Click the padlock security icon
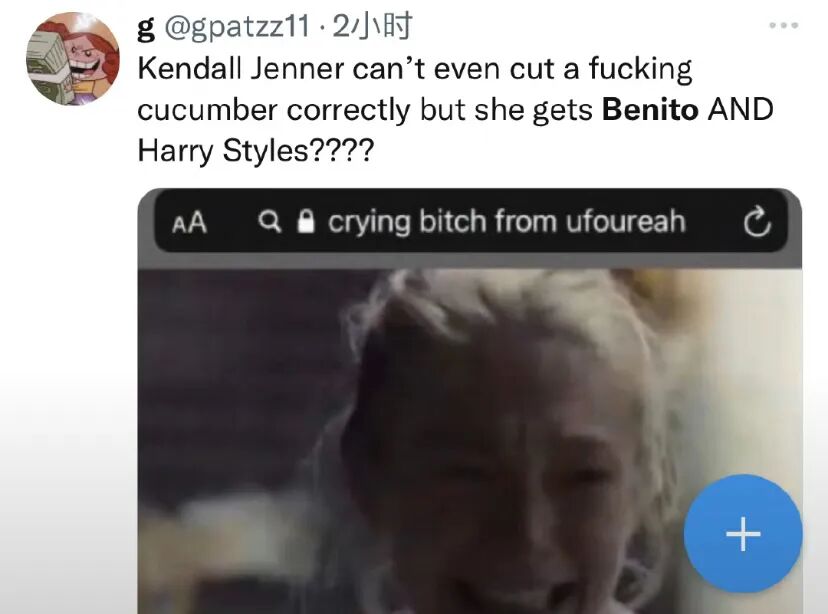The height and width of the screenshot is (614, 828). [x=306, y=221]
